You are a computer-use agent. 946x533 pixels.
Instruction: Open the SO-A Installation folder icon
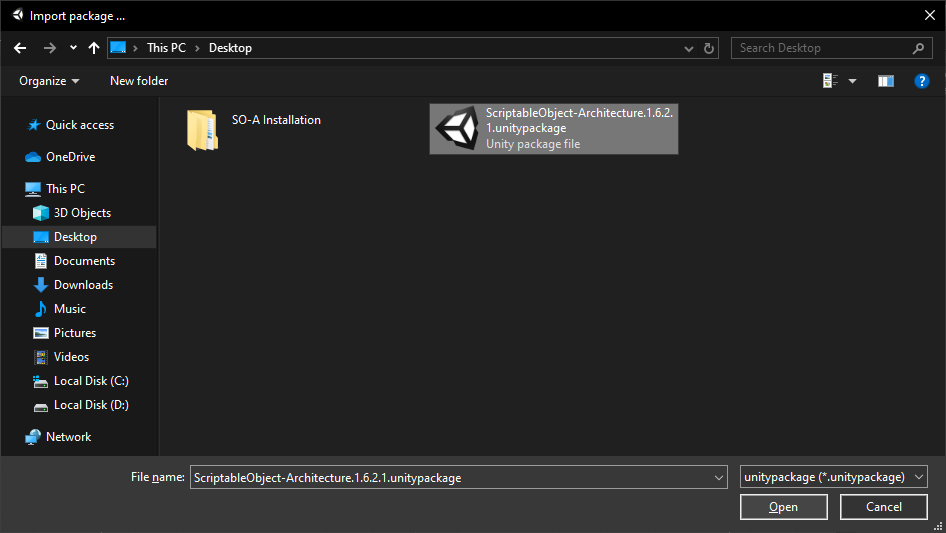(202, 129)
